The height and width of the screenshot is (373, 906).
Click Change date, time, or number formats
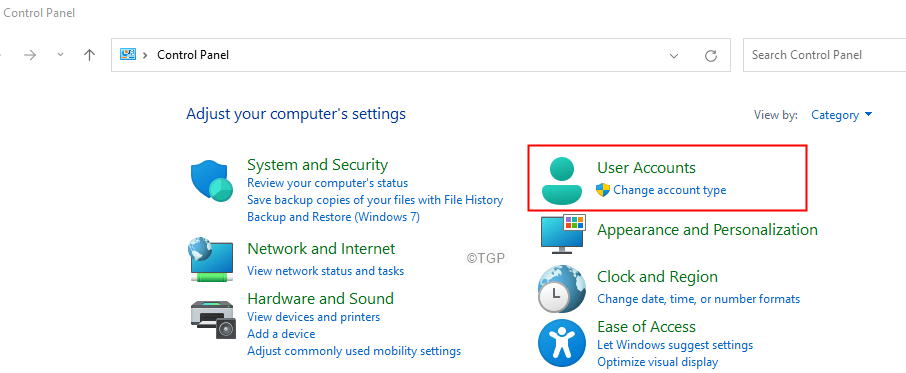pyautogui.click(x=699, y=299)
